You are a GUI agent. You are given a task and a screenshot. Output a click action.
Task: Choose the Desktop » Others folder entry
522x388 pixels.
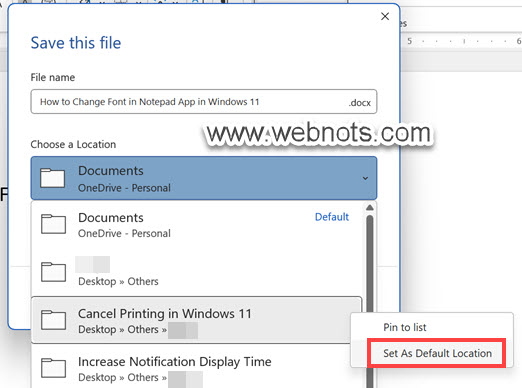pyautogui.click(x=197, y=272)
